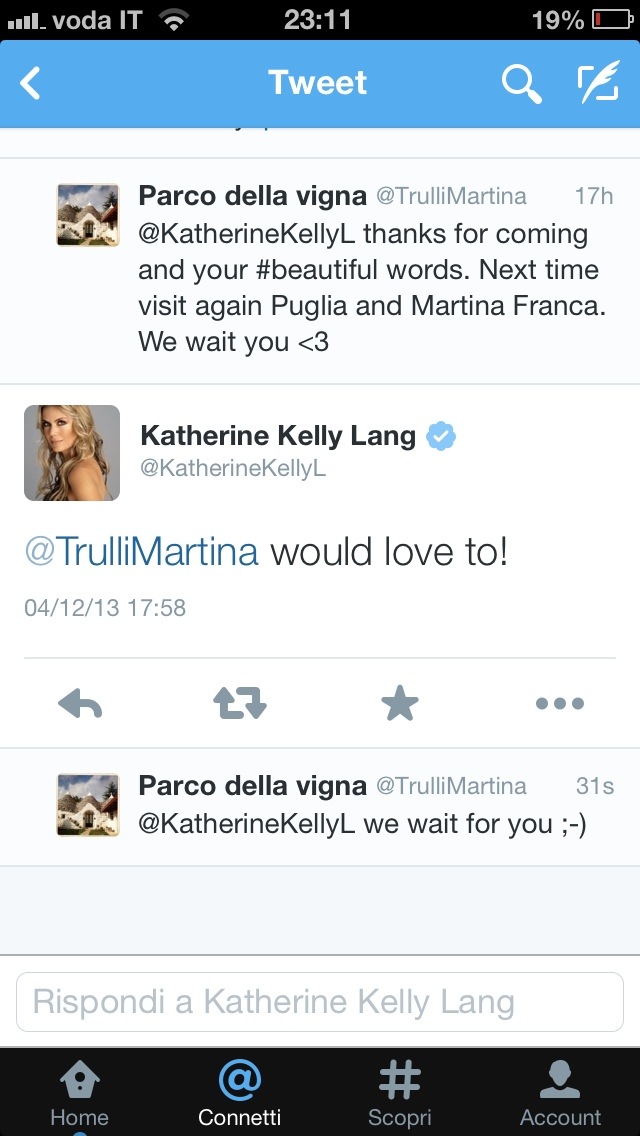This screenshot has height=1136, width=640.
Task: Tap the Parco della vigna avatar in top reply
Action: (x=88, y=215)
